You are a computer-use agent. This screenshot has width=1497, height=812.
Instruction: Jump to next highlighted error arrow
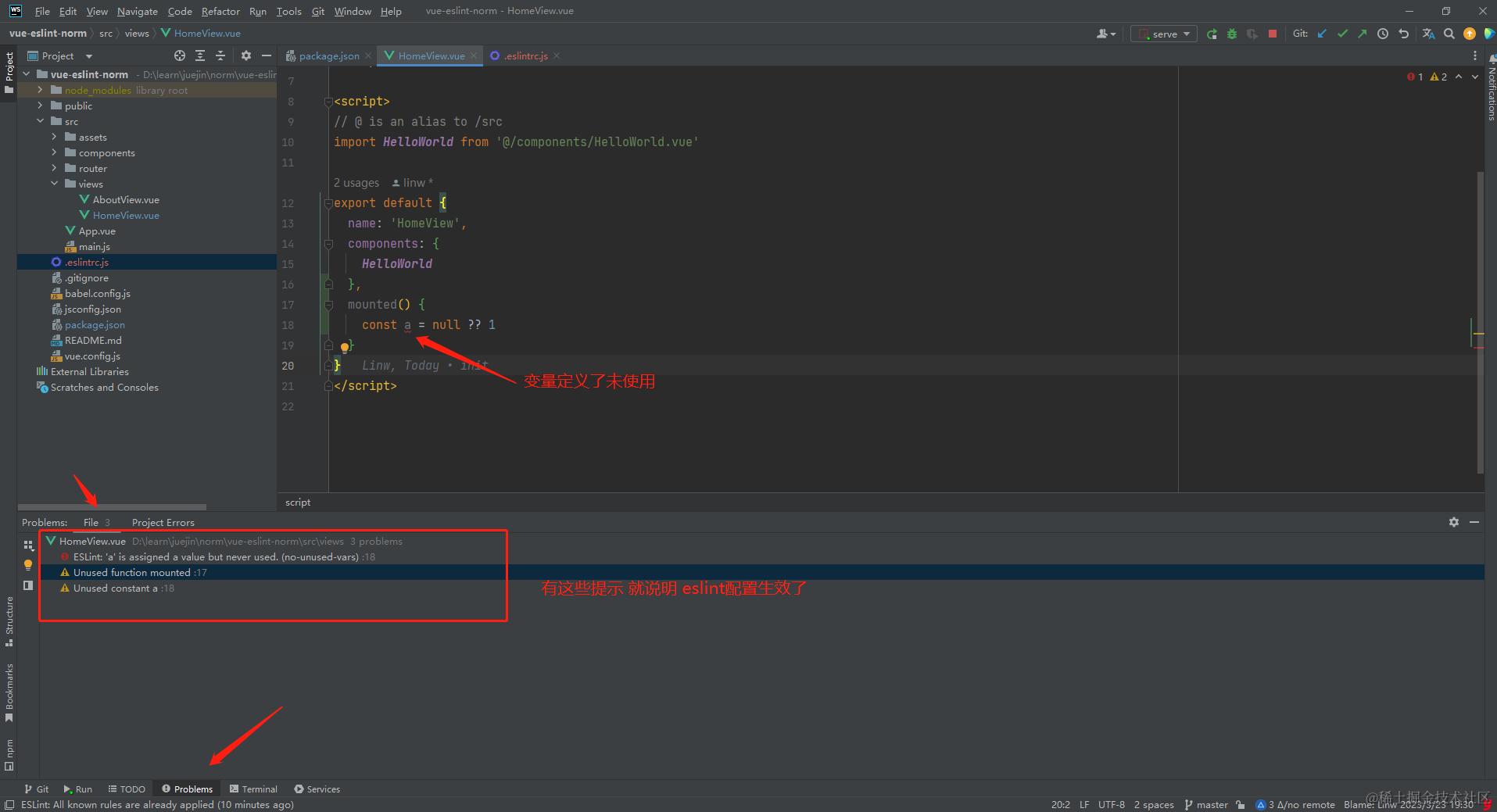click(x=1475, y=77)
